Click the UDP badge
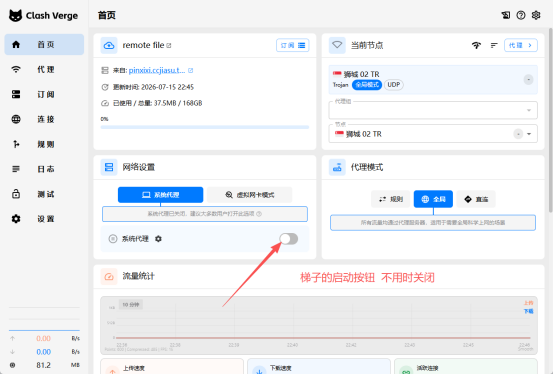 pos(394,85)
